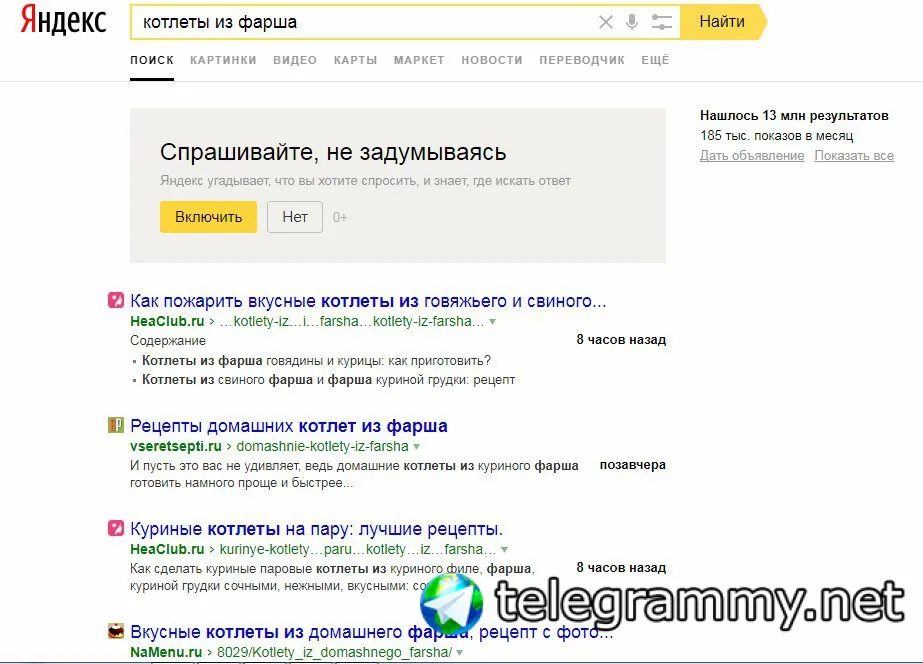
Task: Expand dropdown arrow after HeaClub kotlety-iz-farsha URL
Action: [493, 322]
